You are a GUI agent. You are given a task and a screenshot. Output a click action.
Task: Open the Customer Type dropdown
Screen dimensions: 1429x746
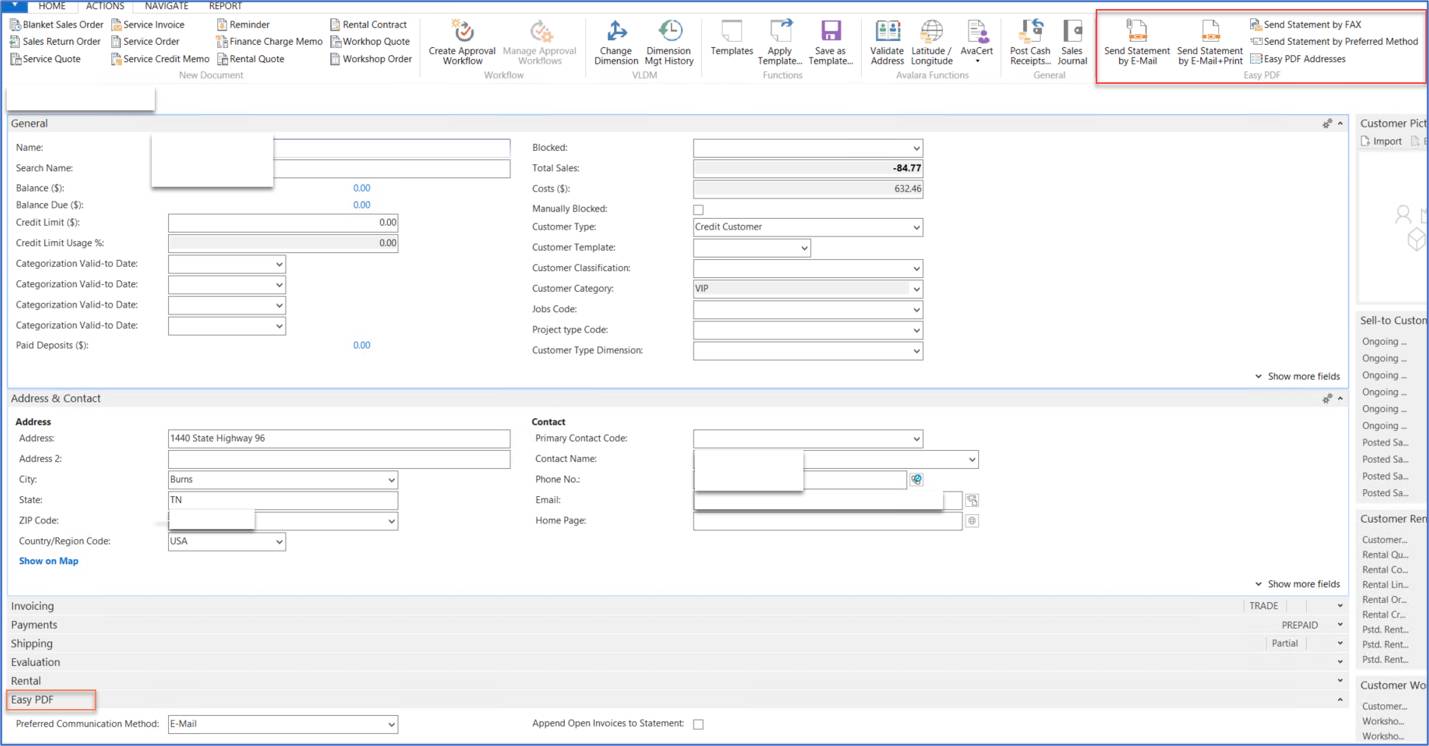(x=916, y=227)
